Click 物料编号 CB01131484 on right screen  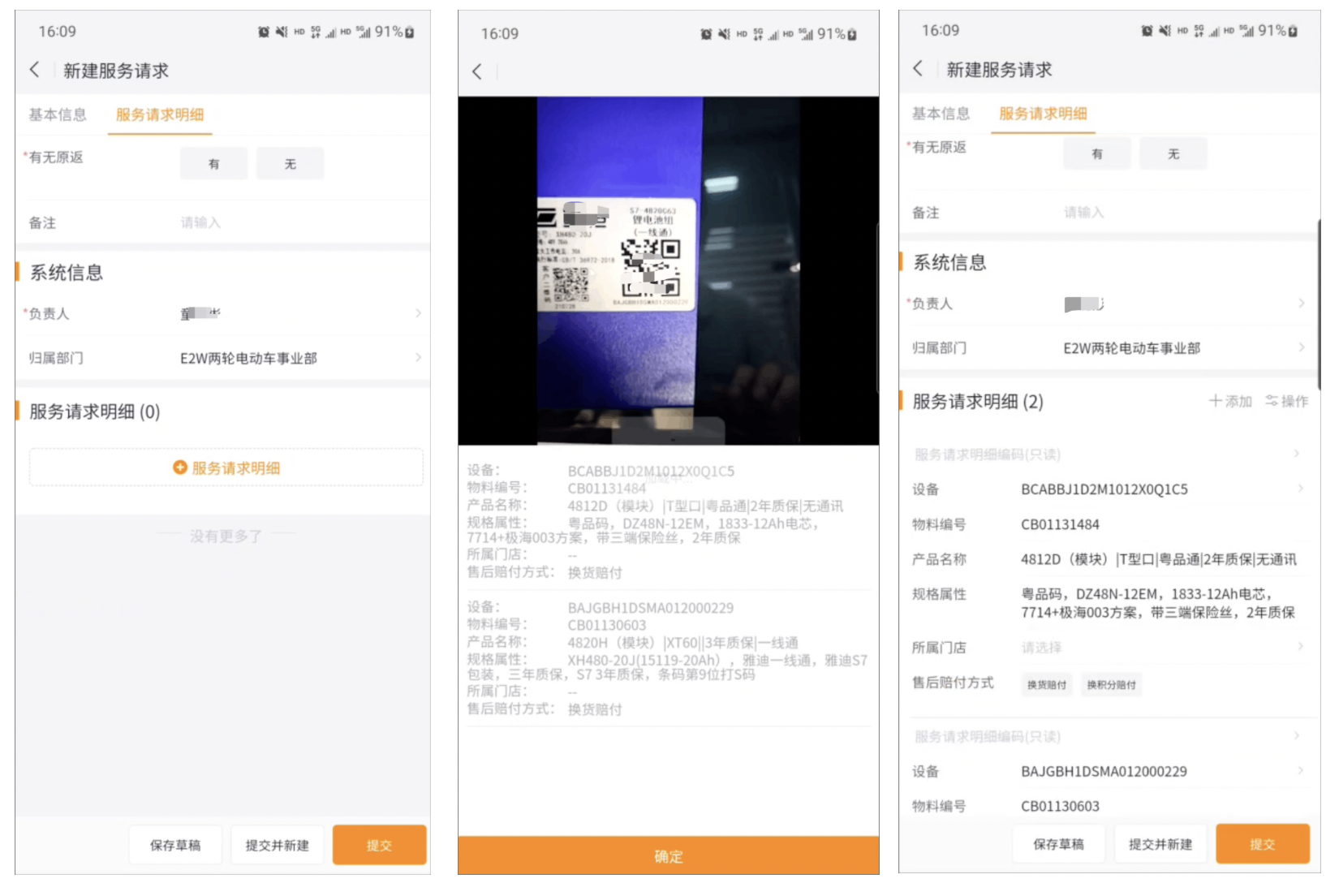(1061, 524)
